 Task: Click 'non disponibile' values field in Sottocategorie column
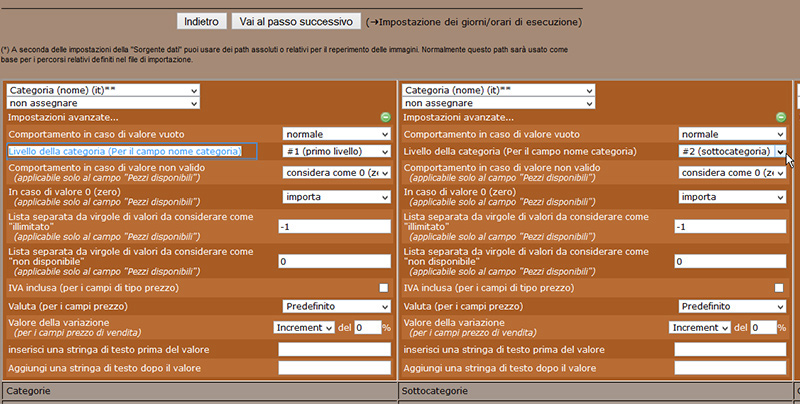730,262
